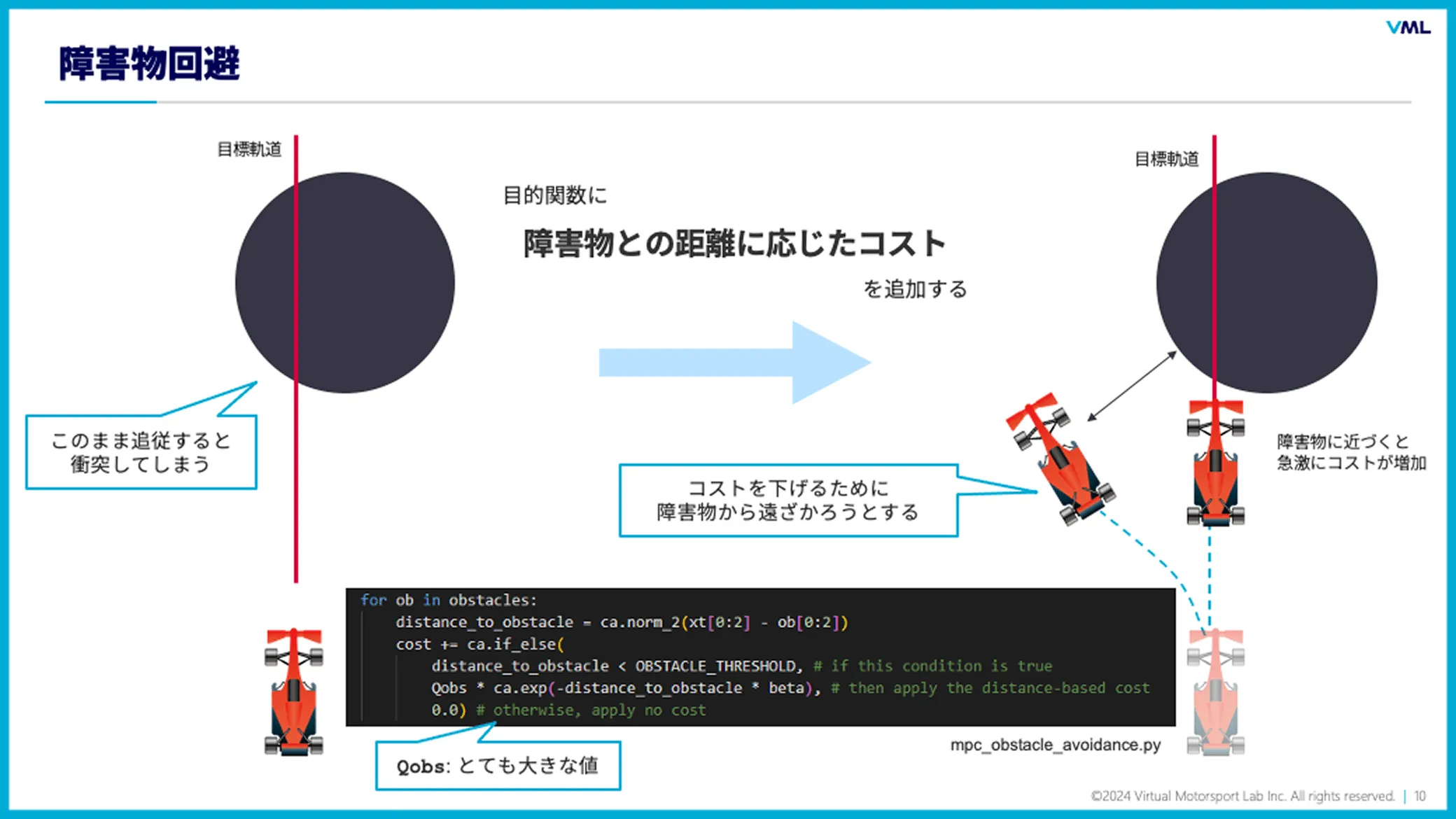Click the red race car at bottom left

click(294, 692)
